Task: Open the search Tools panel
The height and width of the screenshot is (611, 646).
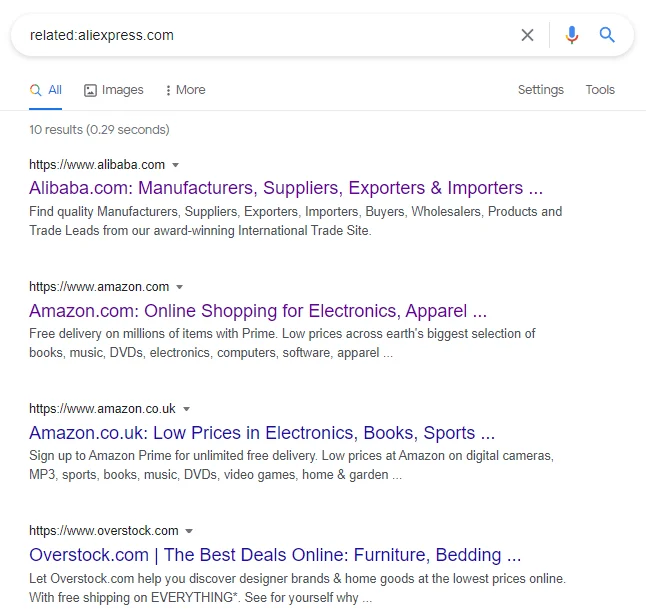Action: click(x=600, y=90)
